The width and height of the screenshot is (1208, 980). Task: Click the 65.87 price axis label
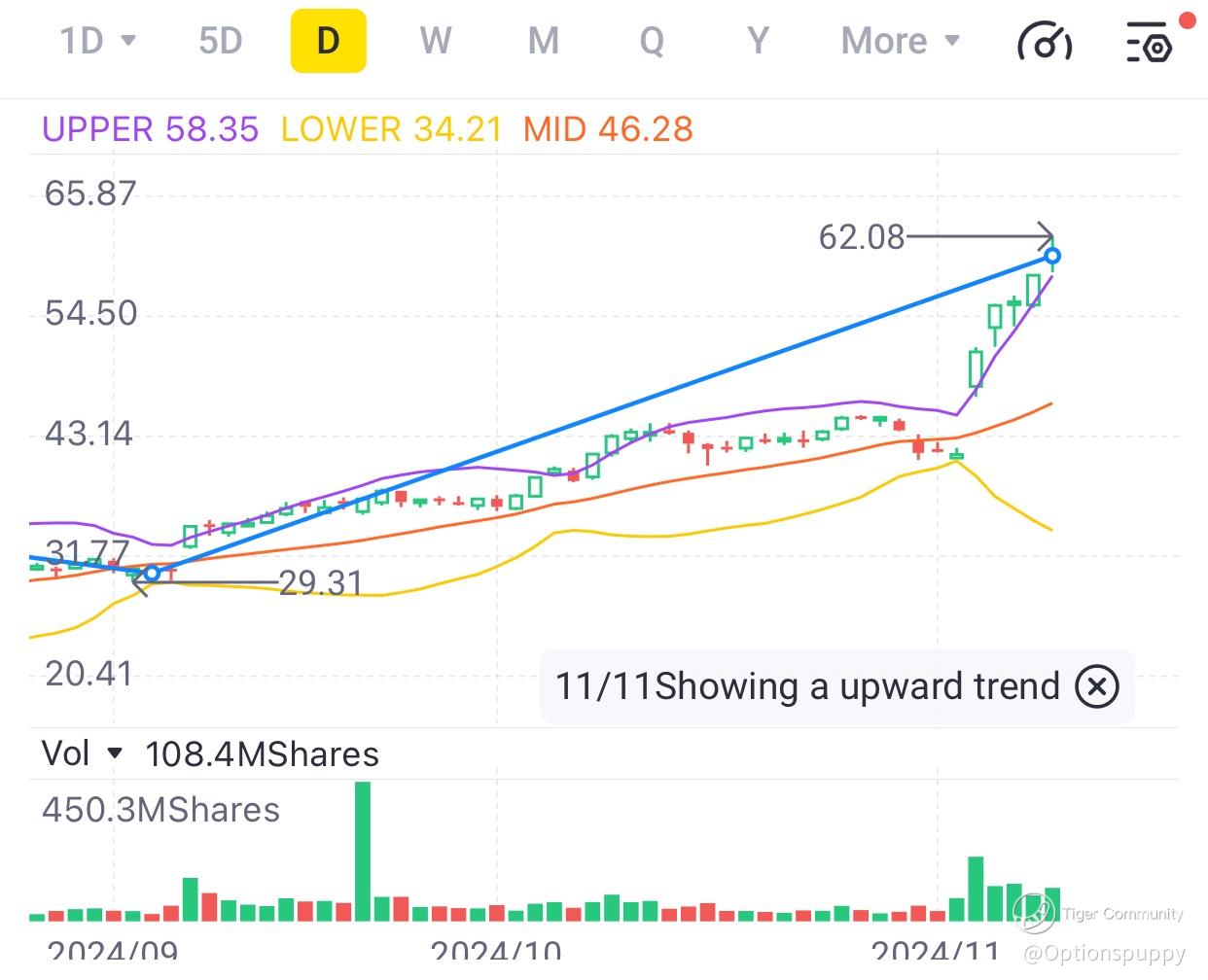click(x=90, y=193)
